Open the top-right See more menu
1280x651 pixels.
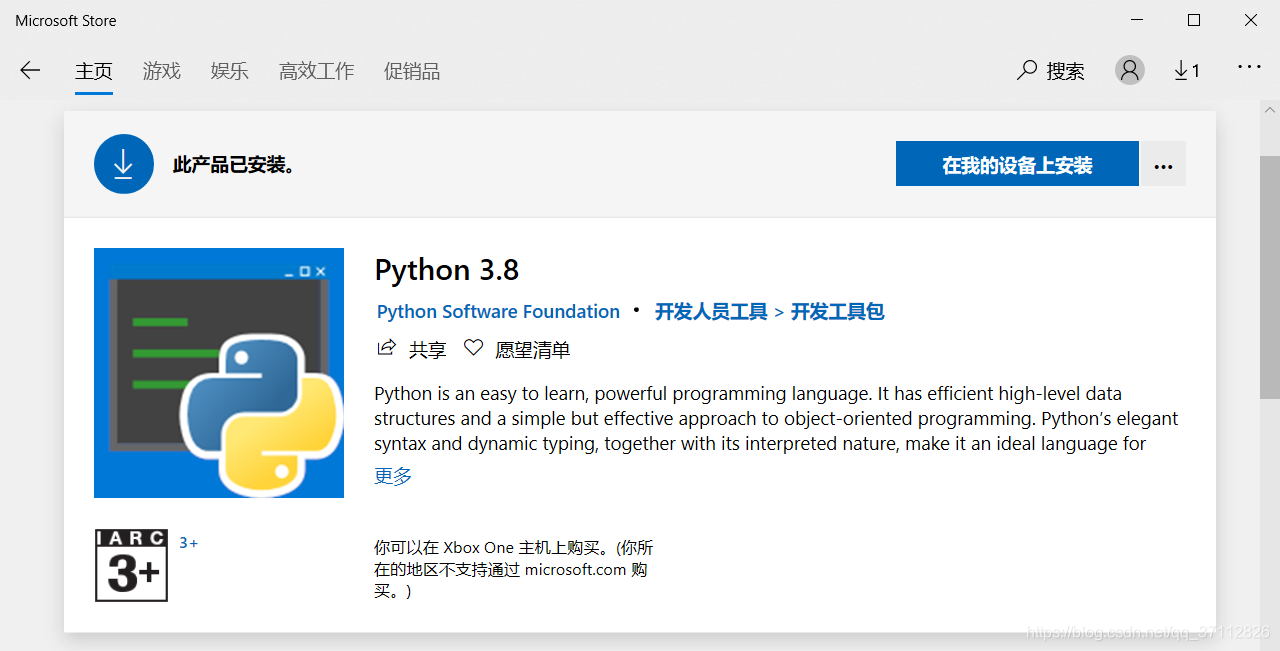click(1249, 67)
